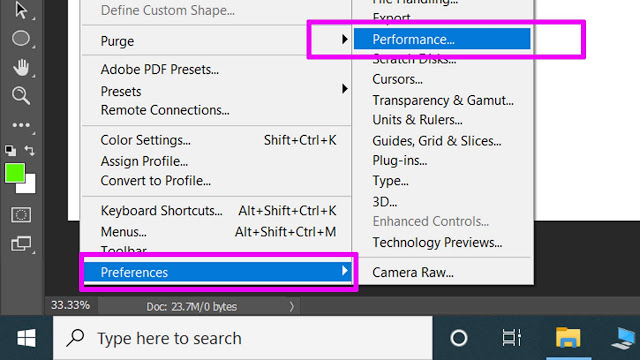Viewport: 640px width, 360px height.
Task: Open Plug-ins preferences
Action: pos(400,161)
